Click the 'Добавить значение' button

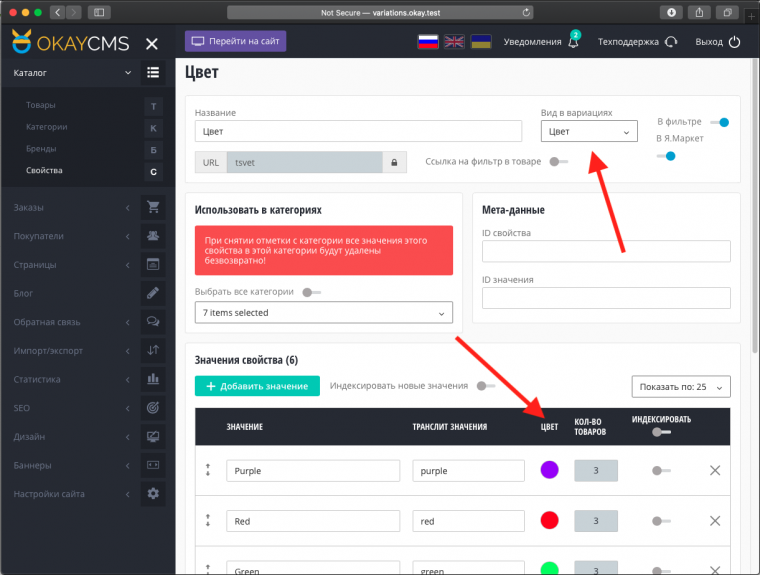pos(257,386)
